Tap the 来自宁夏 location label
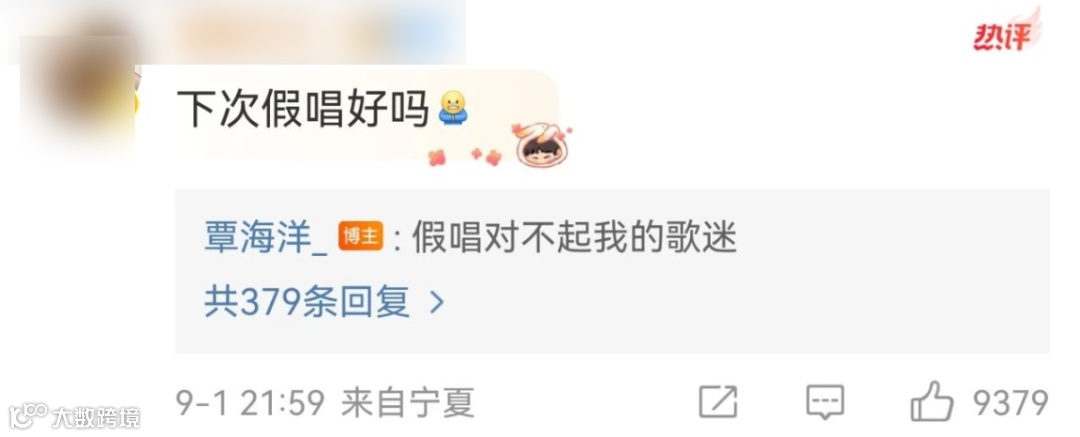1080x437 pixels. pos(408,403)
